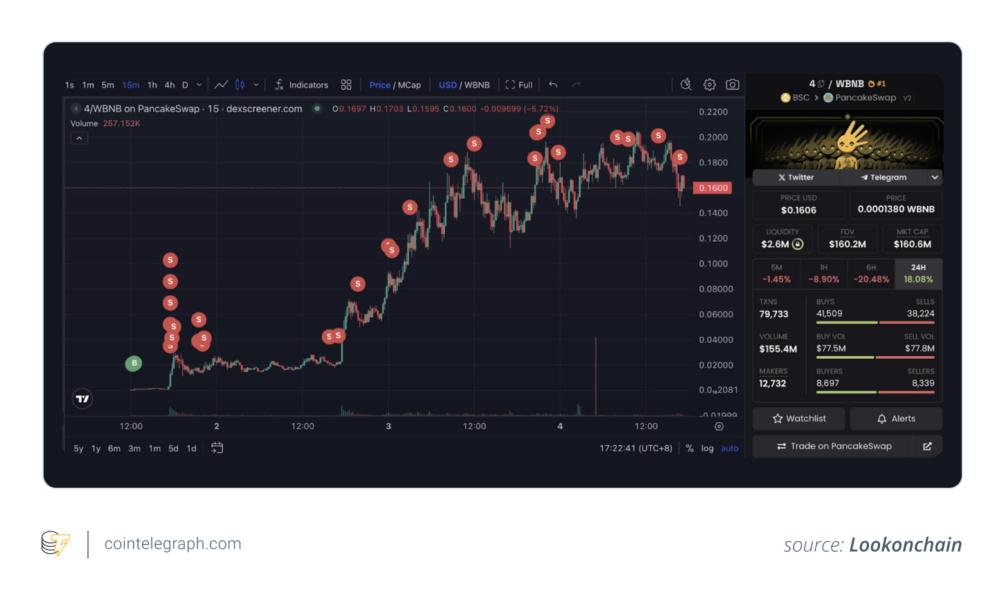This screenshot has height=600, width=1004.
Task: Click the red 0.1600 price label
Action: coord(714,188)
